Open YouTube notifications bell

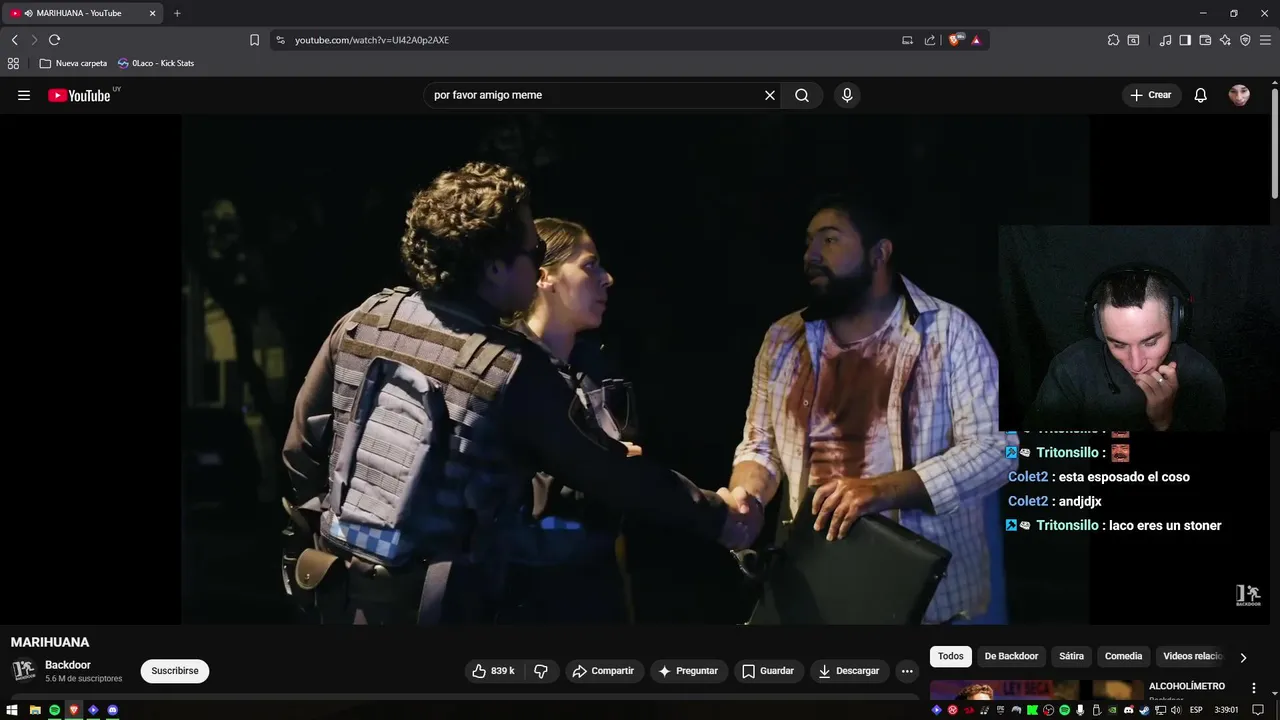[1201, 95]
